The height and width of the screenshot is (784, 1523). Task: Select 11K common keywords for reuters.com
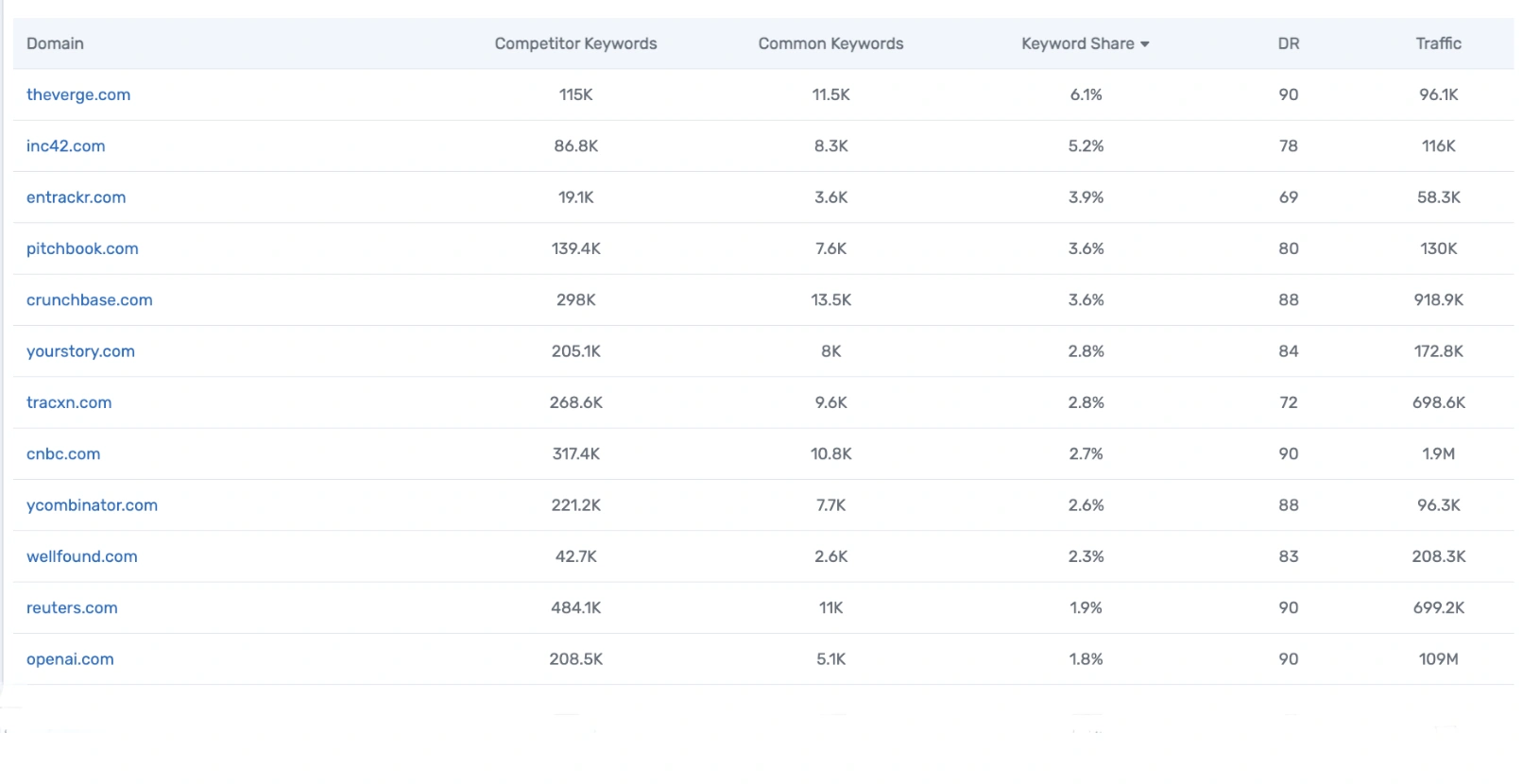[830, 607]
